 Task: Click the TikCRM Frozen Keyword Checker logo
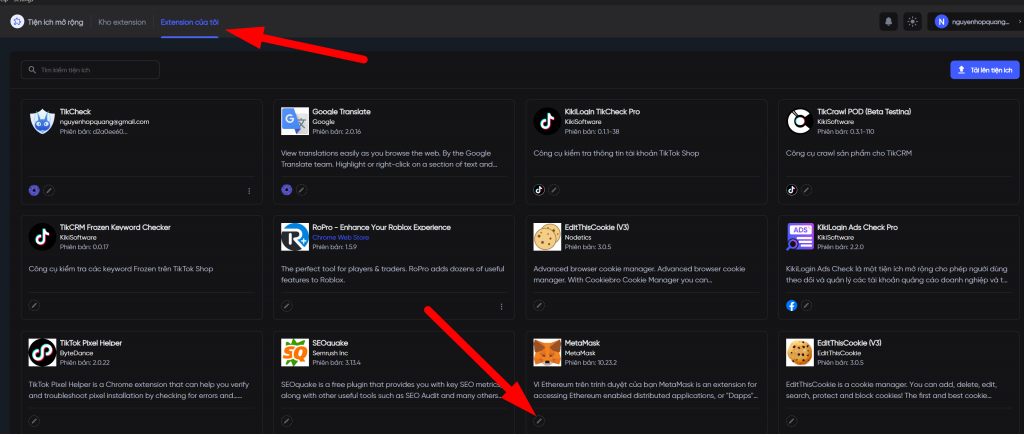(42, 237)
